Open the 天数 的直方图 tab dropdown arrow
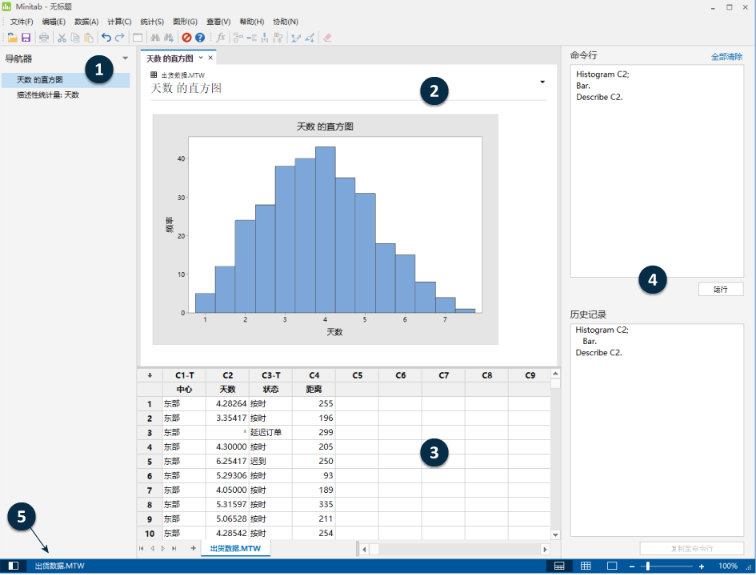756x575 pixels. click(200, 58)
